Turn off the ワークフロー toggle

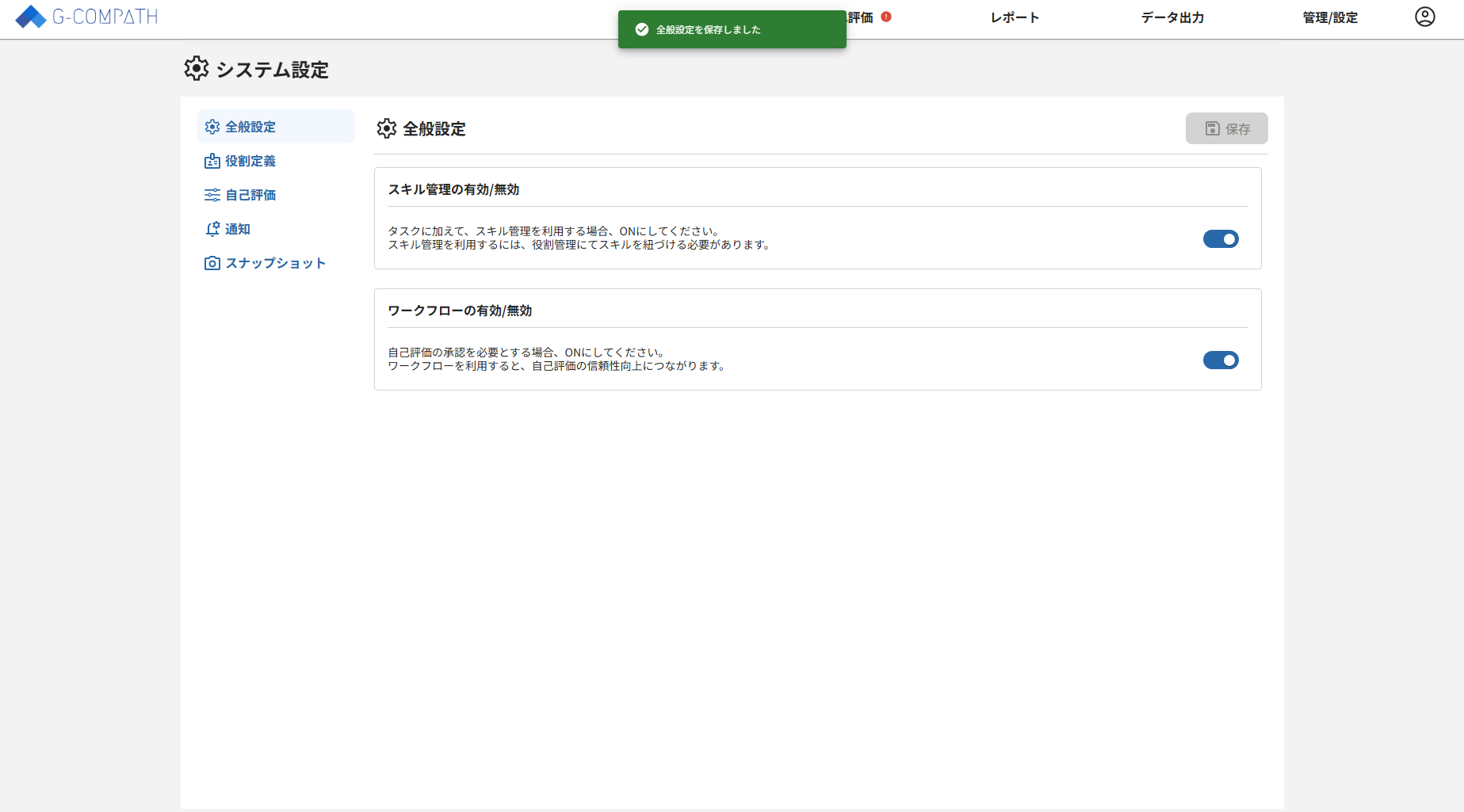[x=1221, y=360]
